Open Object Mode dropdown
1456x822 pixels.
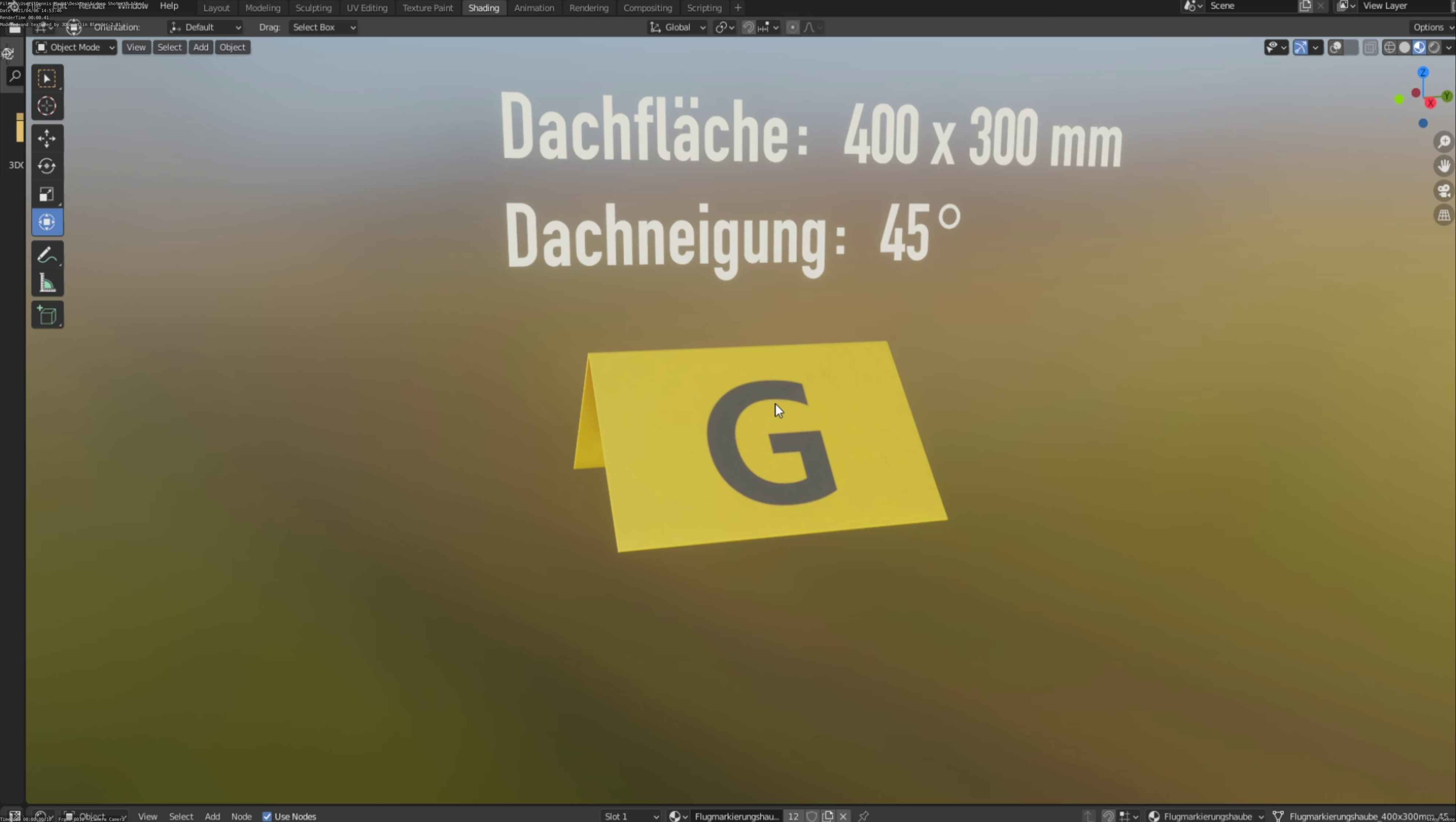75,47
